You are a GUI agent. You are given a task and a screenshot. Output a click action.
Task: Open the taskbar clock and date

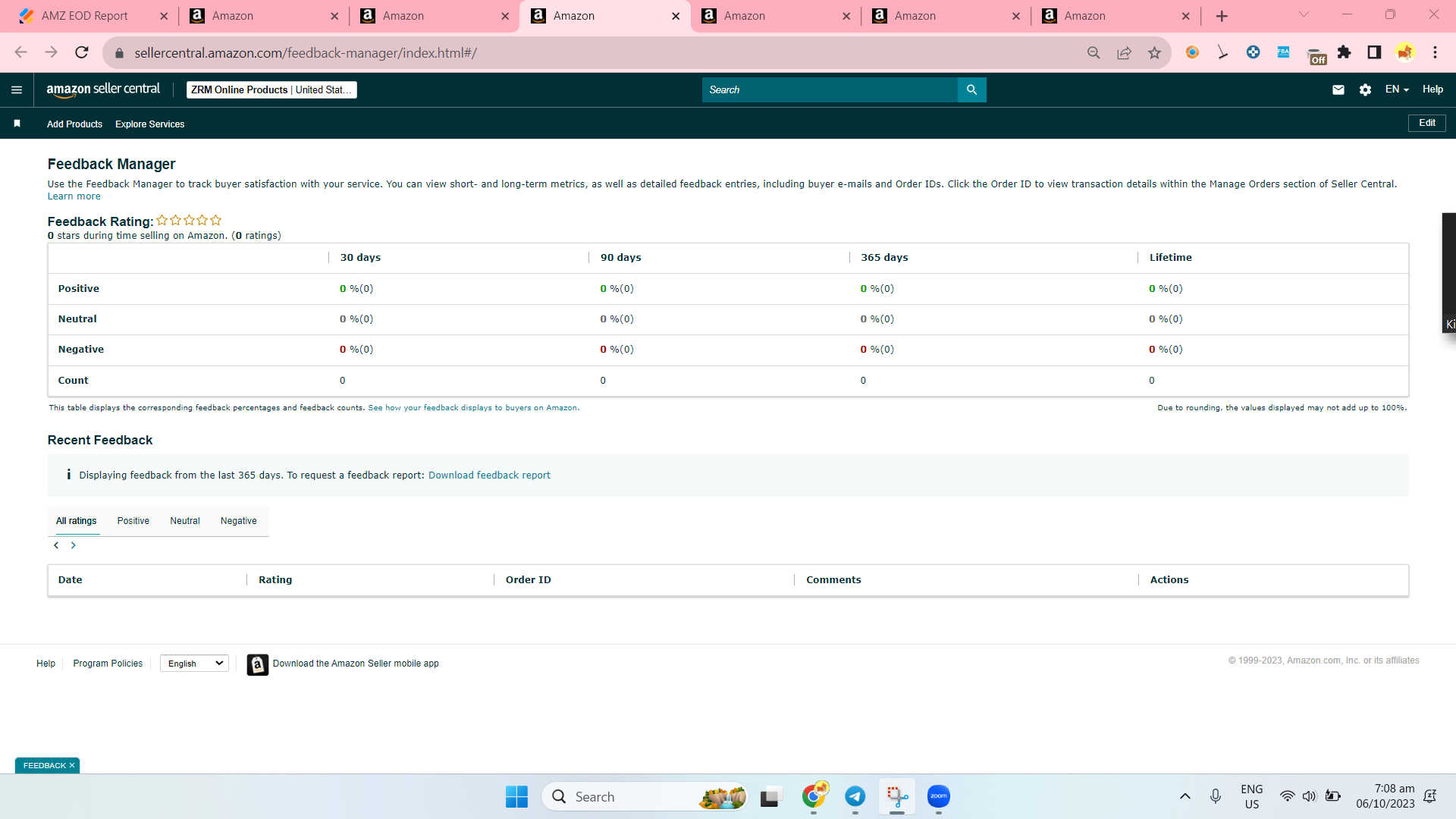pyautogui.click(x=1385, y=796)
